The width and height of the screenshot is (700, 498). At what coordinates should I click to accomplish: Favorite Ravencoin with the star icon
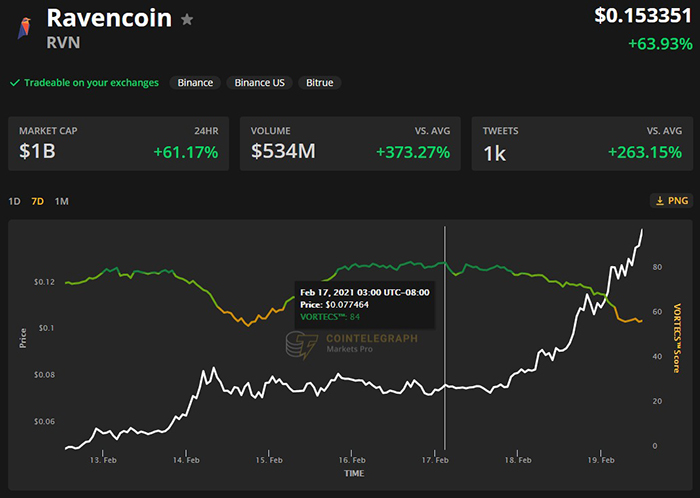[x=187, y=20]
